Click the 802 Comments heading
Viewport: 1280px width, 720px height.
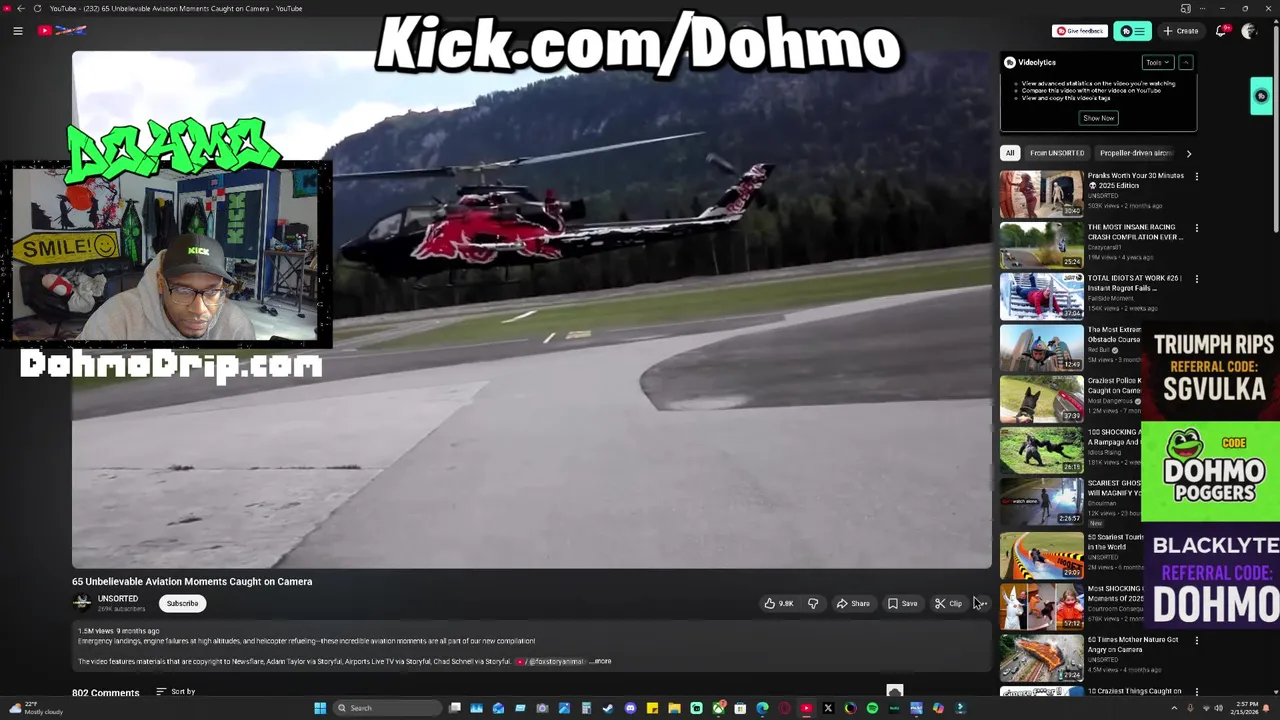(x=105, y=692)
